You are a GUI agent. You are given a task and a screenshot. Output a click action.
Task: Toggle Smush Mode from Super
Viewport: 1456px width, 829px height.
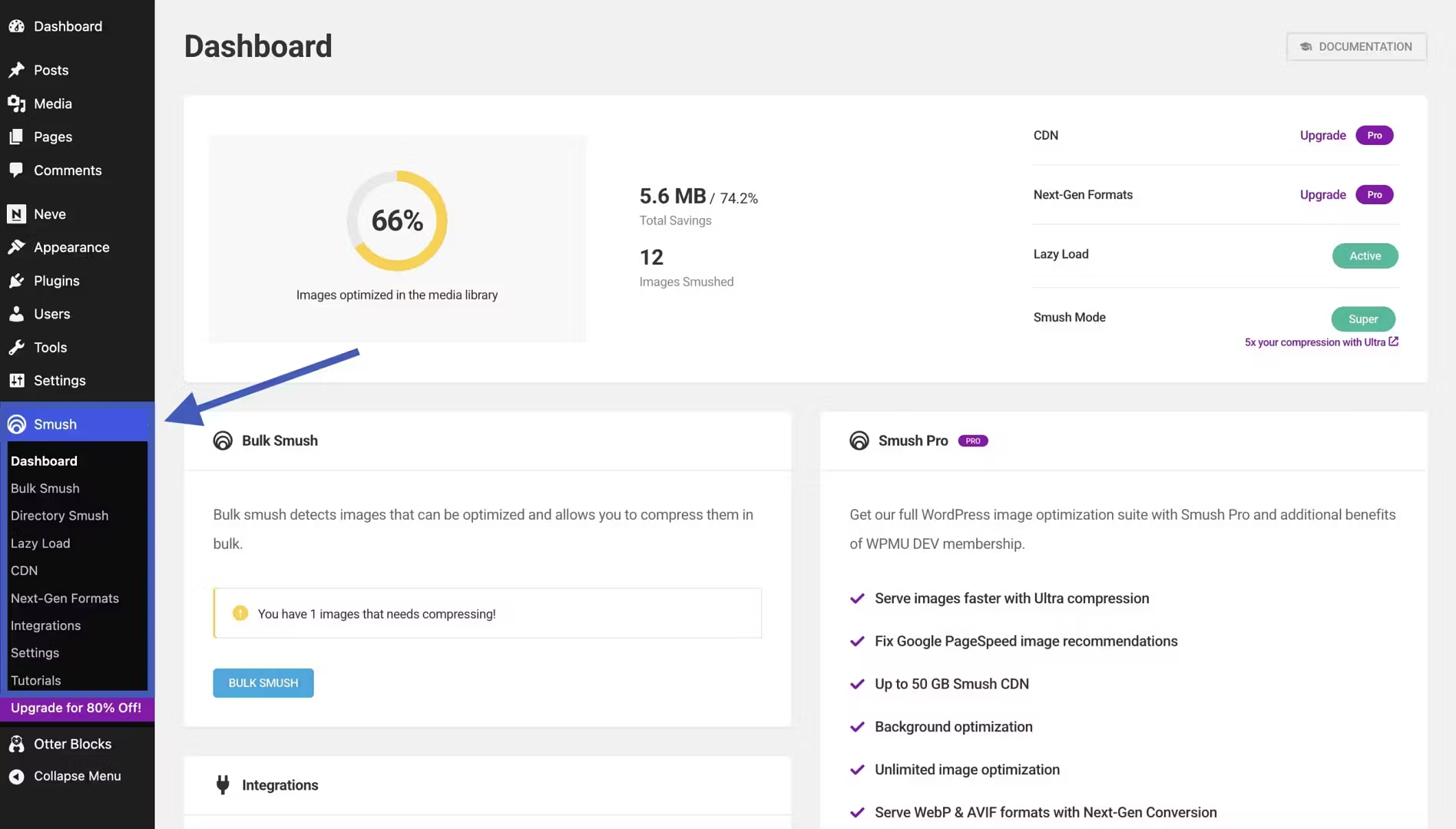(x=1363, y=319)
